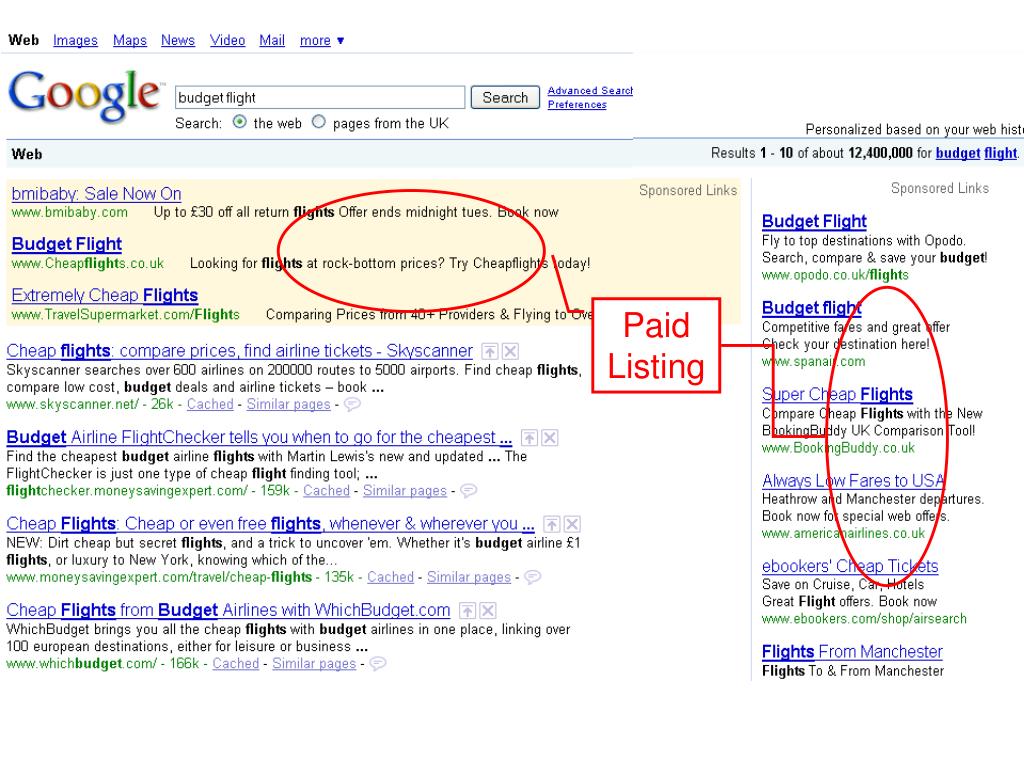
Task: Open 'Extremely Cheap Flights' sponsored link
Action: pyautogui.click(x=104, y=296)
